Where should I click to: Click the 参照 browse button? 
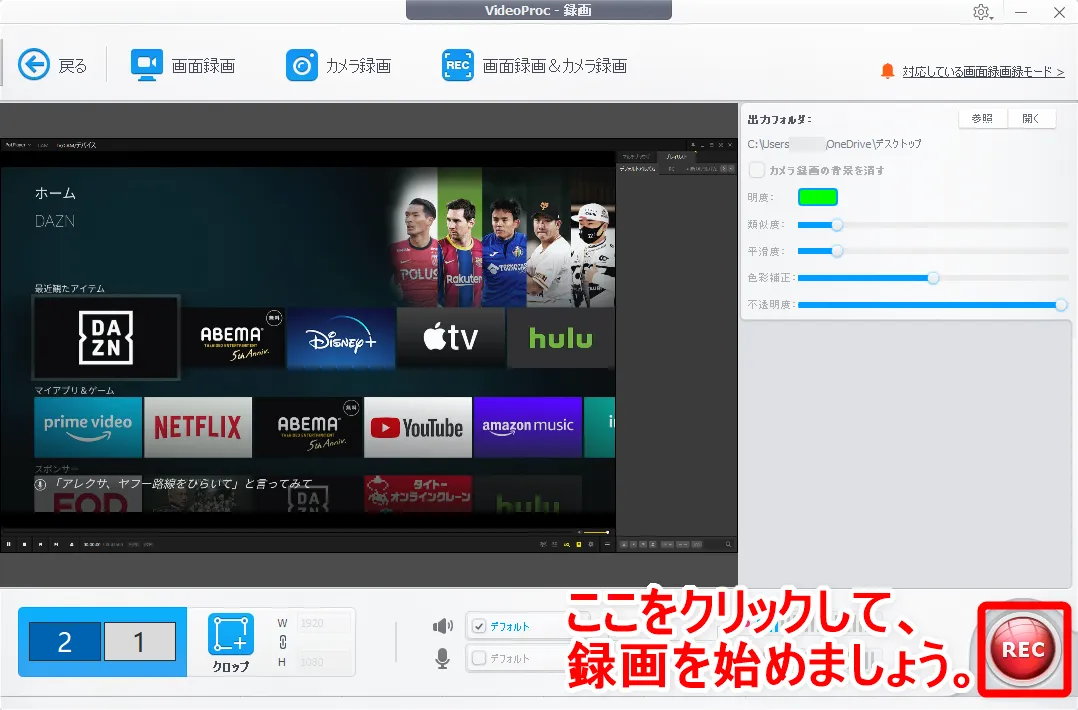click(982, 118)
